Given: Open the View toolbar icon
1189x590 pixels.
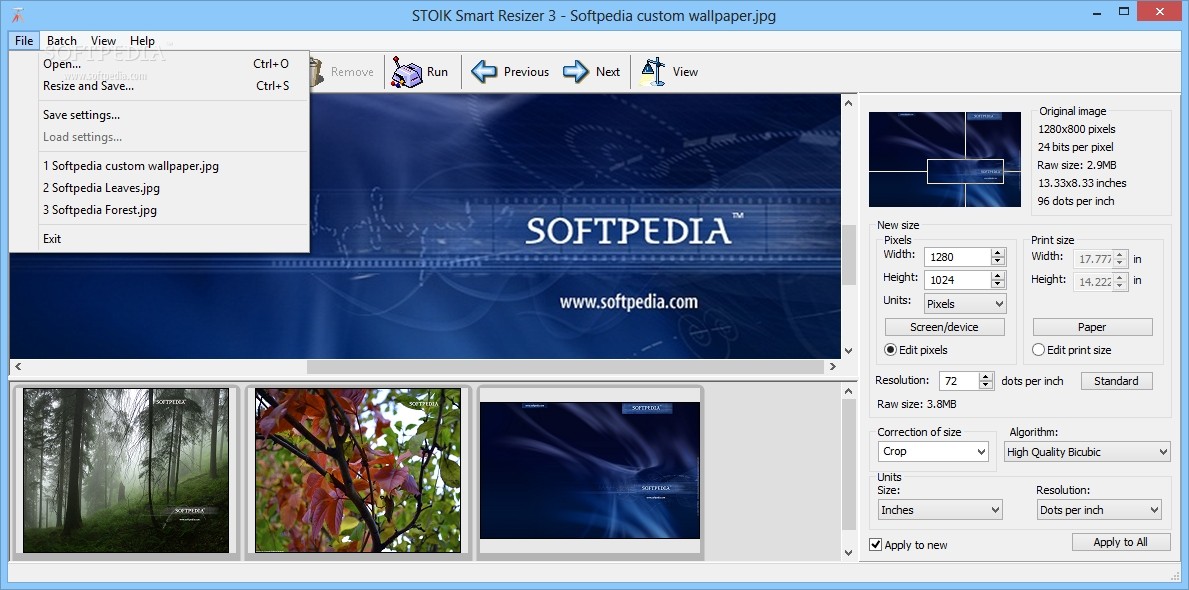Looking at the screenshot, I should [x=652, y=72].
